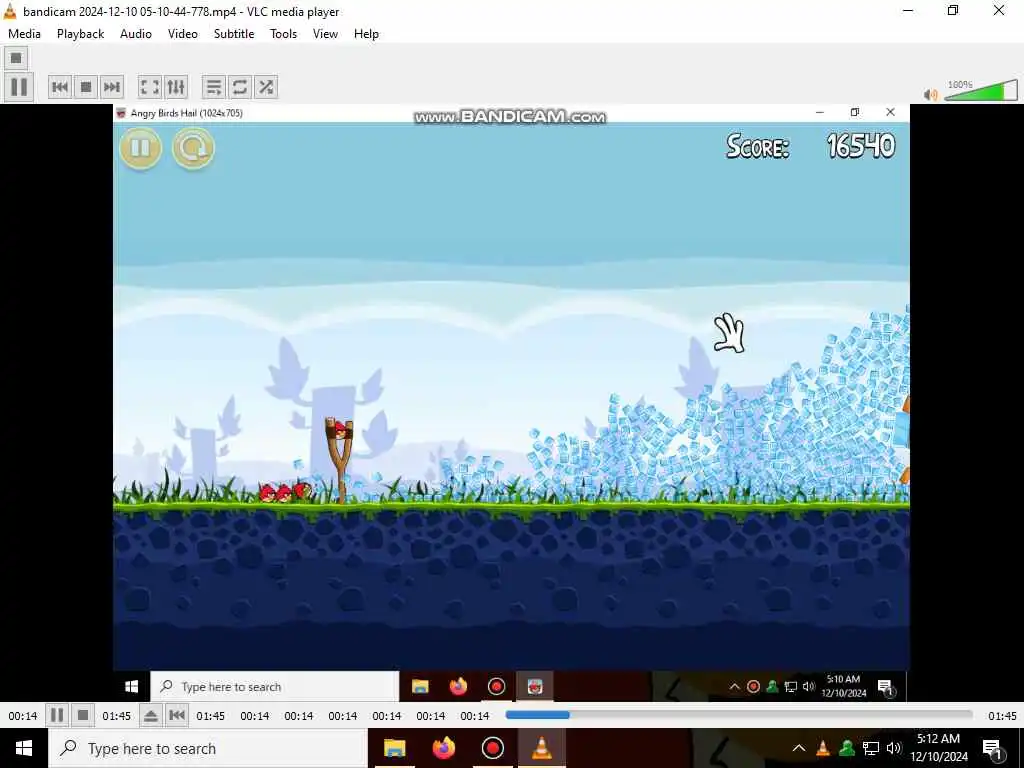1024x768 pixels.
Task: Open the clock showing 5:12 AM
Action: (x=939, y=748)
